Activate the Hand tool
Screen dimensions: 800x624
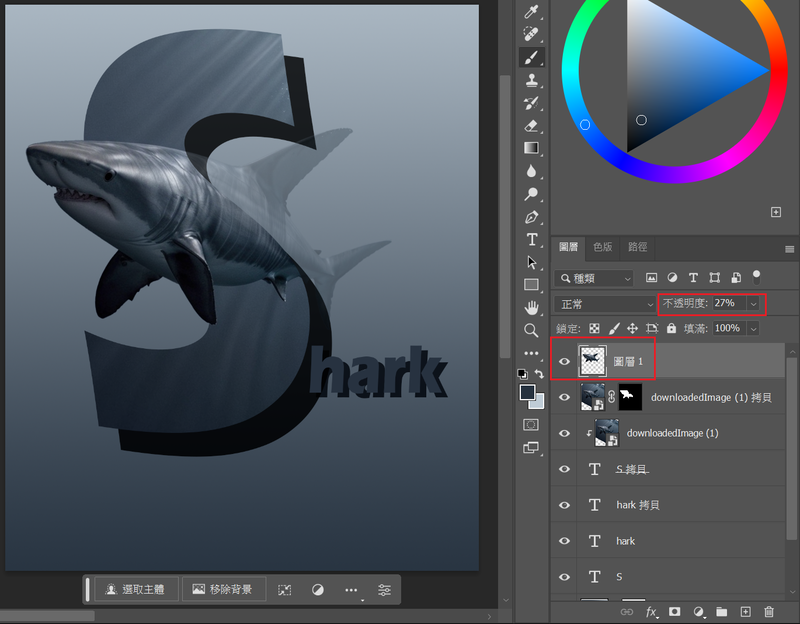tap(532, 307)
